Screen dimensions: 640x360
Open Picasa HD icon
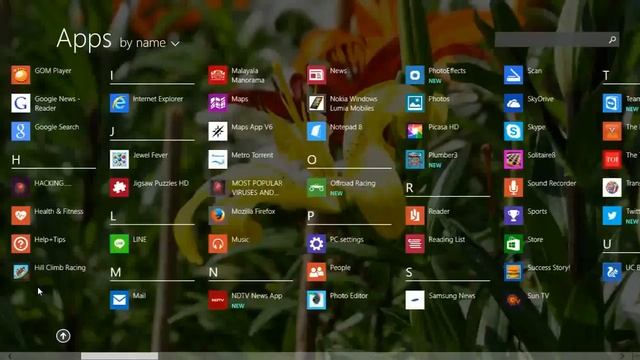(415, 131)
